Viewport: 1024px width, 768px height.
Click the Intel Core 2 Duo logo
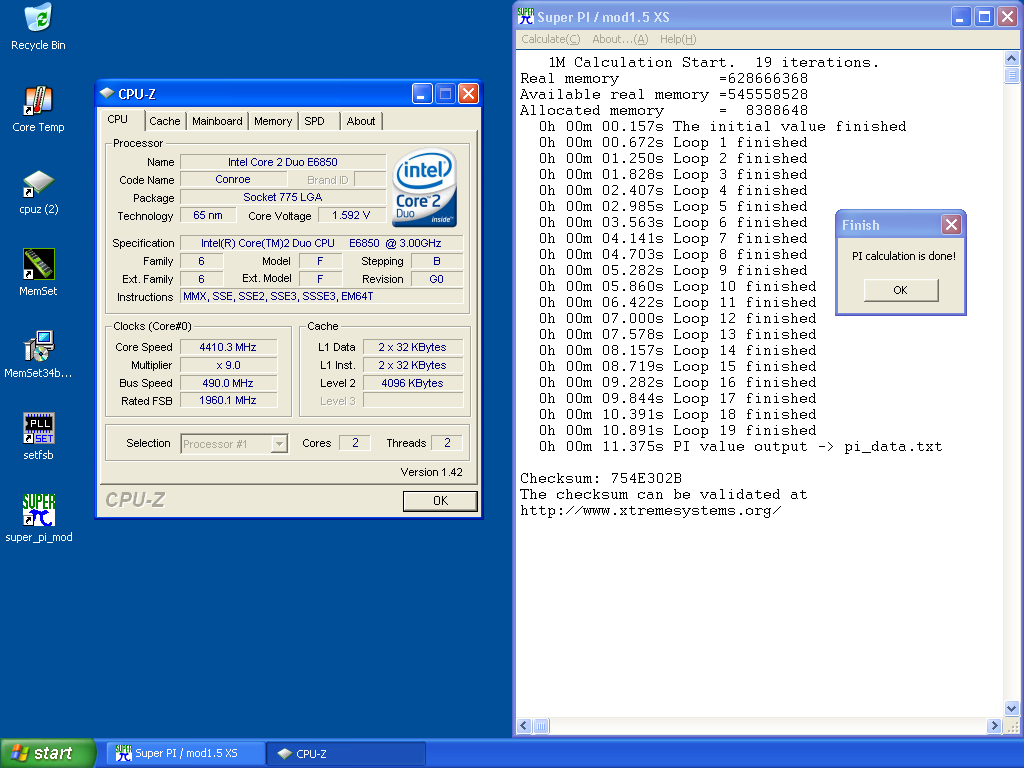click(x=425, y=187)
